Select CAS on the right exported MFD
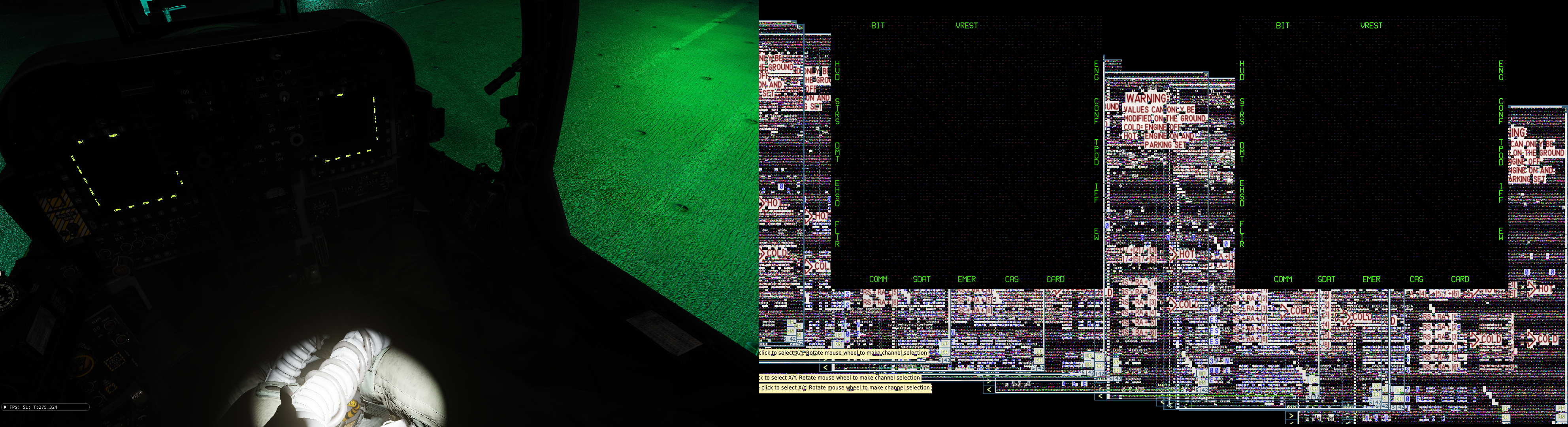 tap(1416, 279)
